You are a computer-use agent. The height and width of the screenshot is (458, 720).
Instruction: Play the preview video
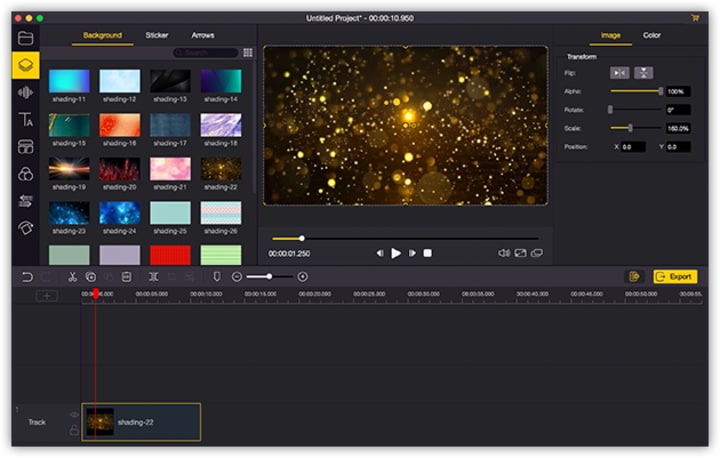396,253
